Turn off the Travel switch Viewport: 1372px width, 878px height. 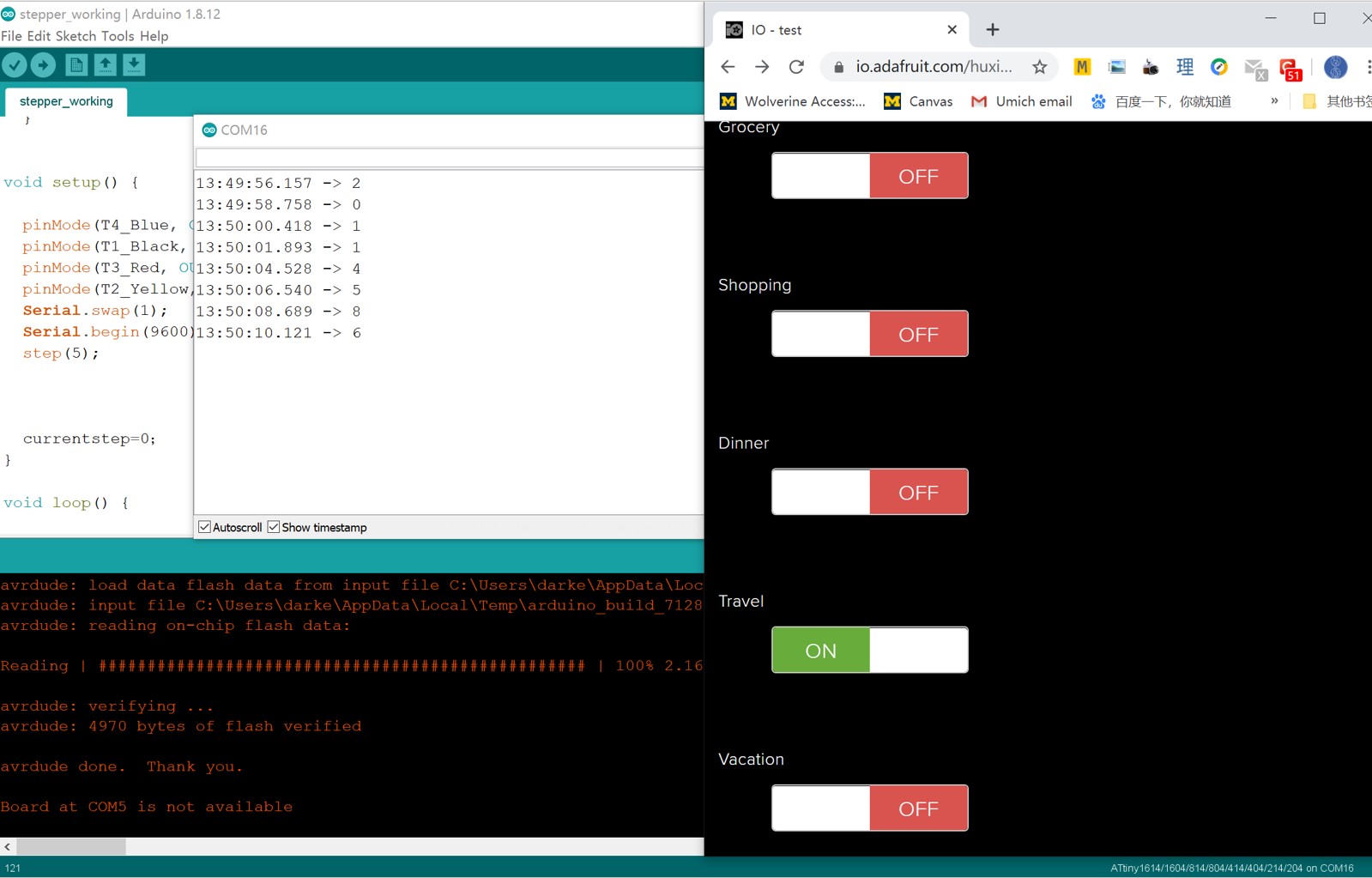(870, 650)
